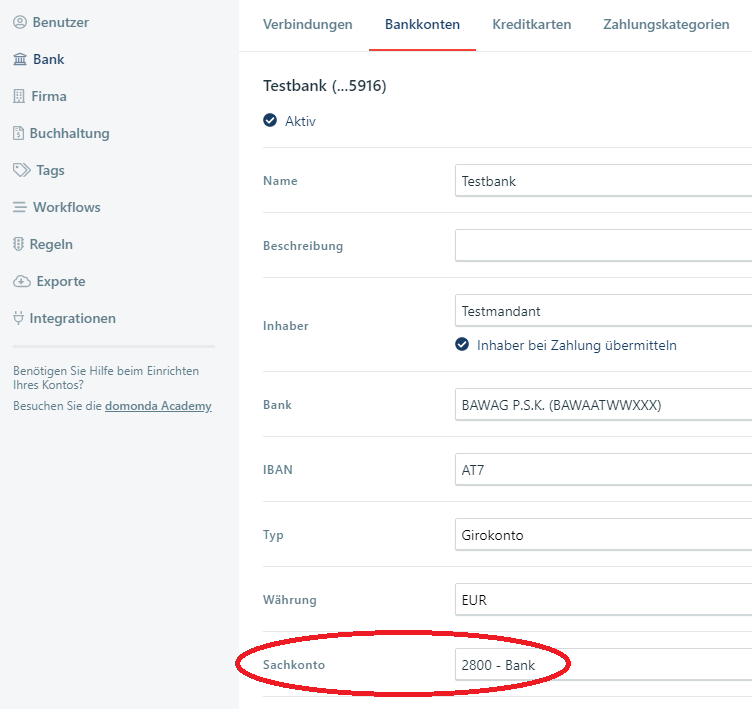Click the Firma building icon
Screen dimensions: 752x709
pyautogui.click(x=20, y=97)
